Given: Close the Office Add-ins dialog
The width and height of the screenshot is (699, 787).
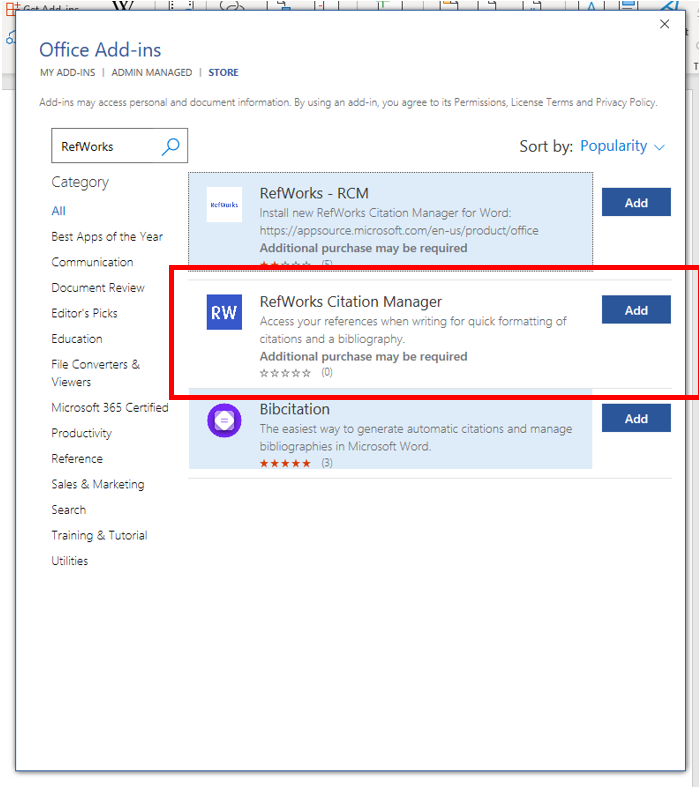Looking at the screenshot, I should [665, 24].
